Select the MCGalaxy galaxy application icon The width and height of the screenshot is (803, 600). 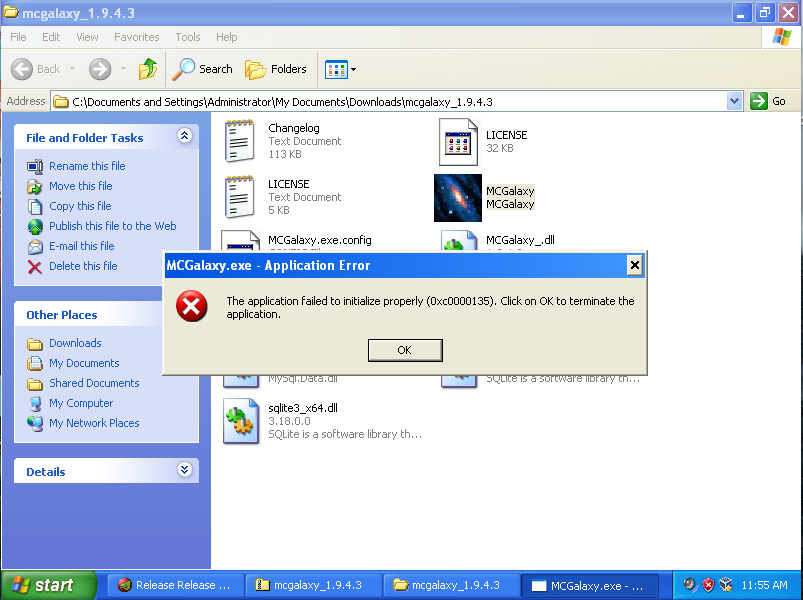point(458,198)
